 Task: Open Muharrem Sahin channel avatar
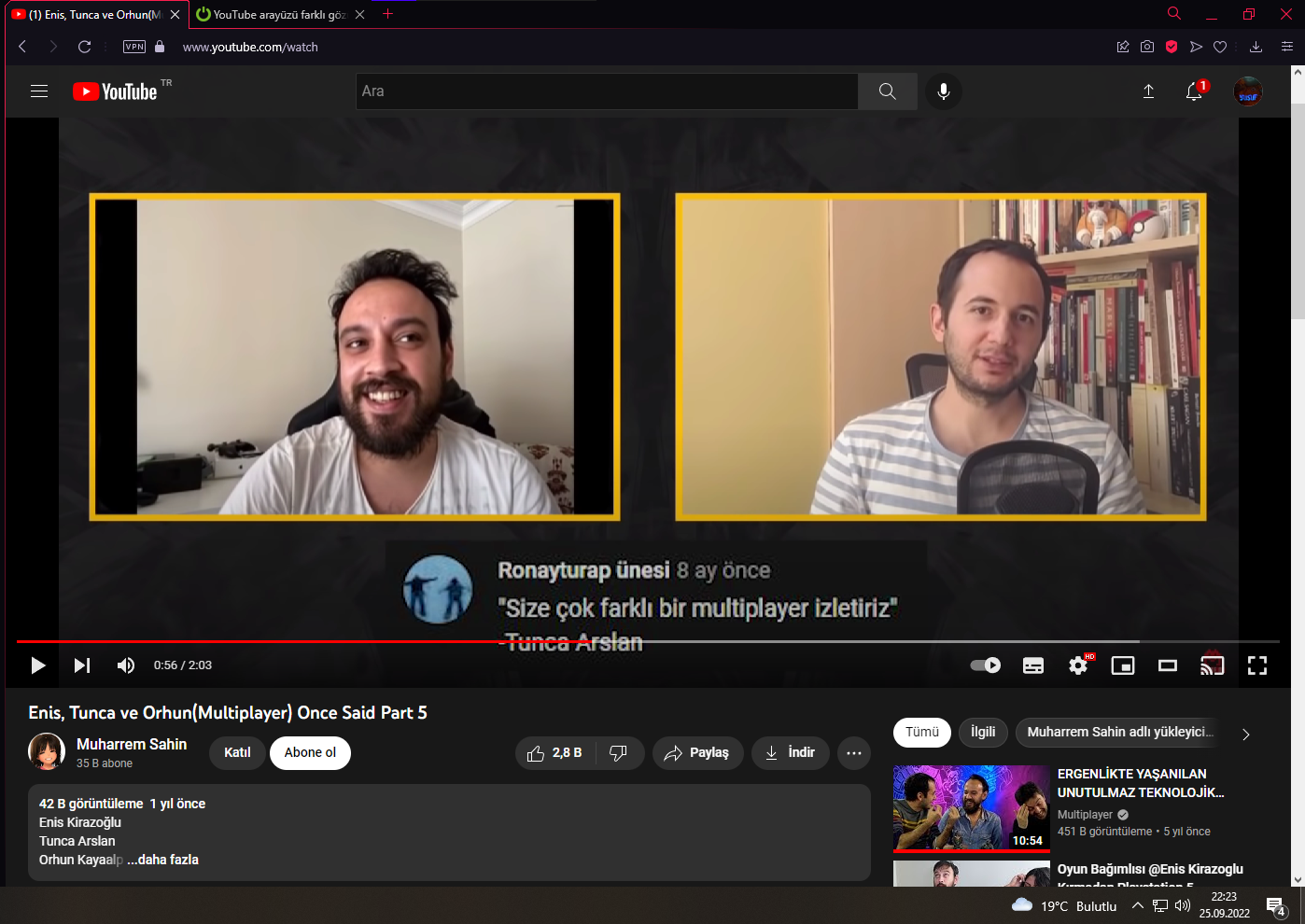coord(47,751)
